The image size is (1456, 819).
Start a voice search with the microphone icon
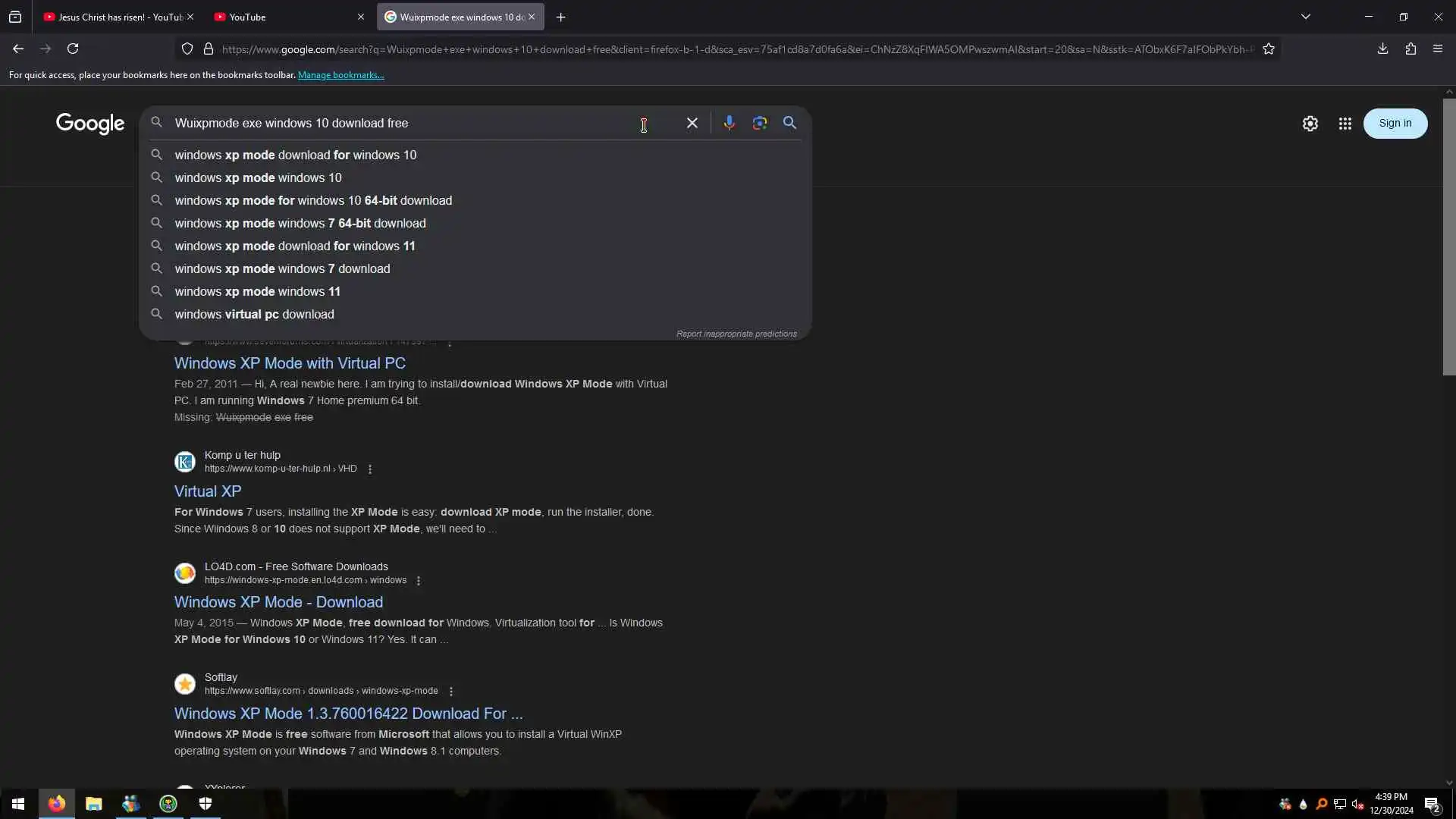tap(729, 123)
